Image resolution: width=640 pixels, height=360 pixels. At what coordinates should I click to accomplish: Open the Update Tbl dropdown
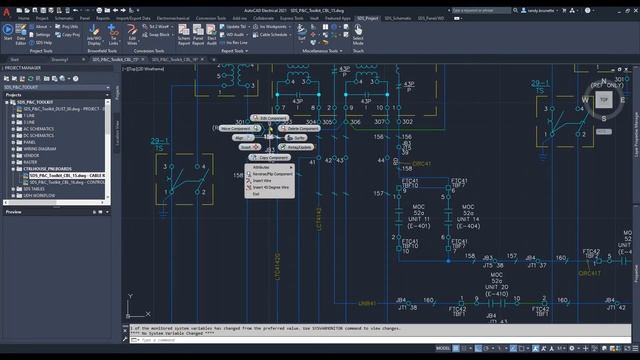(x=249, y=27)
